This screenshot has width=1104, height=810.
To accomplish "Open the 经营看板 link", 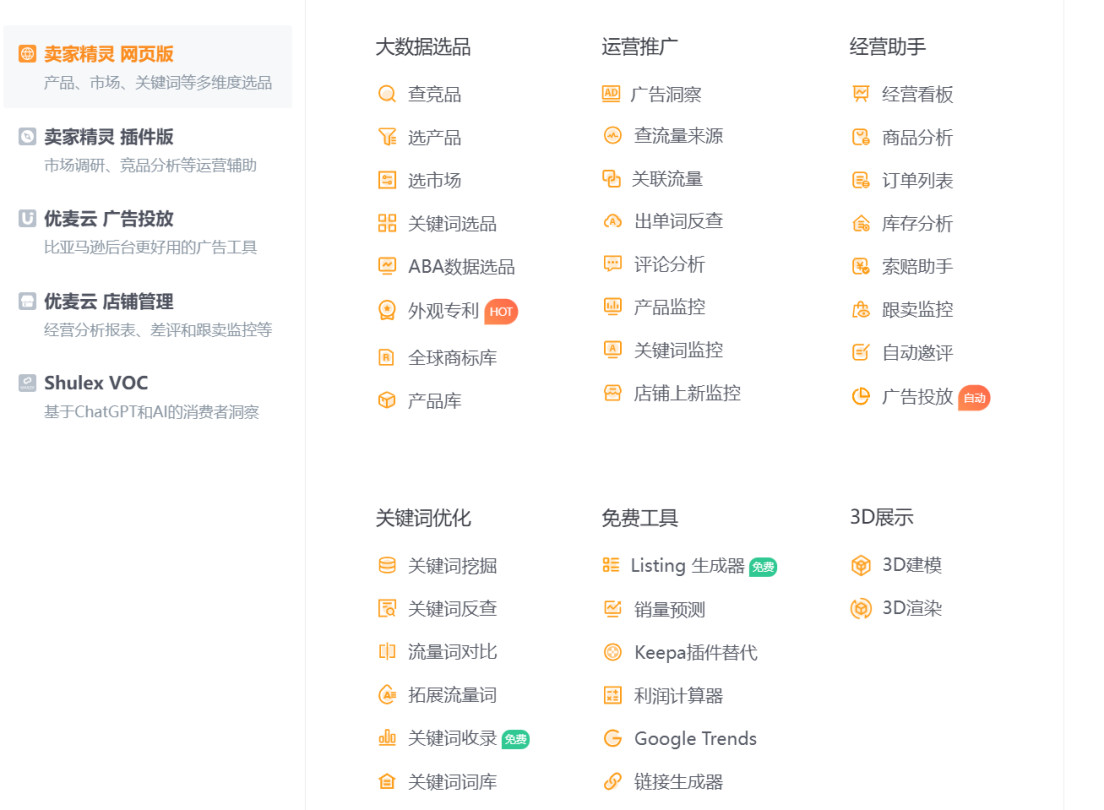I will click(917, 94).
